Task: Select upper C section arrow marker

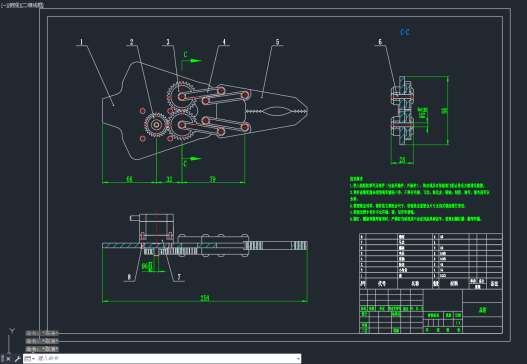Action: [x=191, y=60]
